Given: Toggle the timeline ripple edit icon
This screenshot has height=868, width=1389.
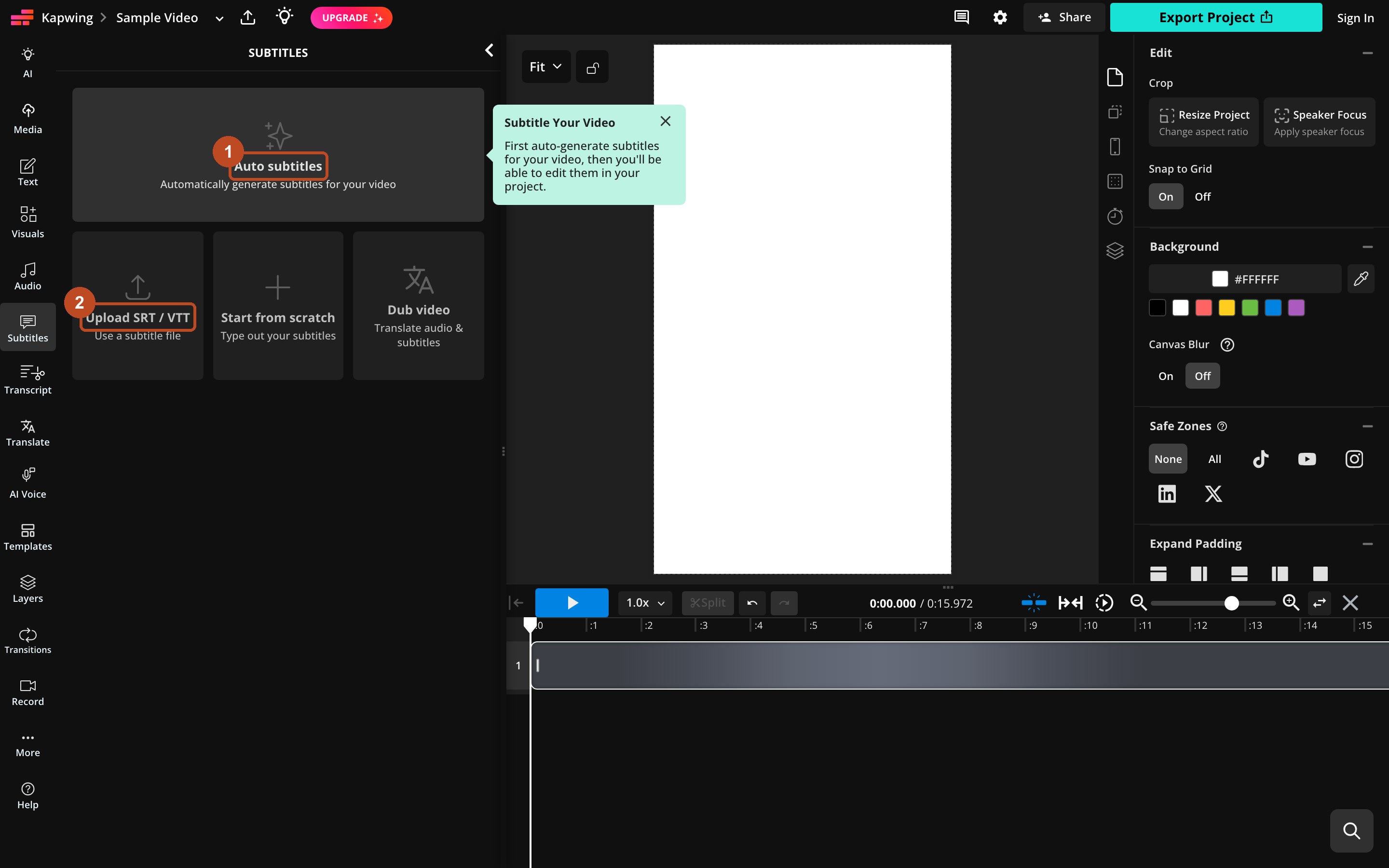Looking at the screenshot, I should (1071, 603).
